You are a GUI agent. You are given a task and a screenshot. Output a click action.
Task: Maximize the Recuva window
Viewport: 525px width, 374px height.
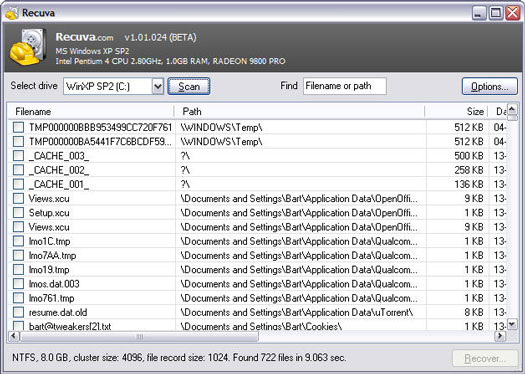pos(496,13)
